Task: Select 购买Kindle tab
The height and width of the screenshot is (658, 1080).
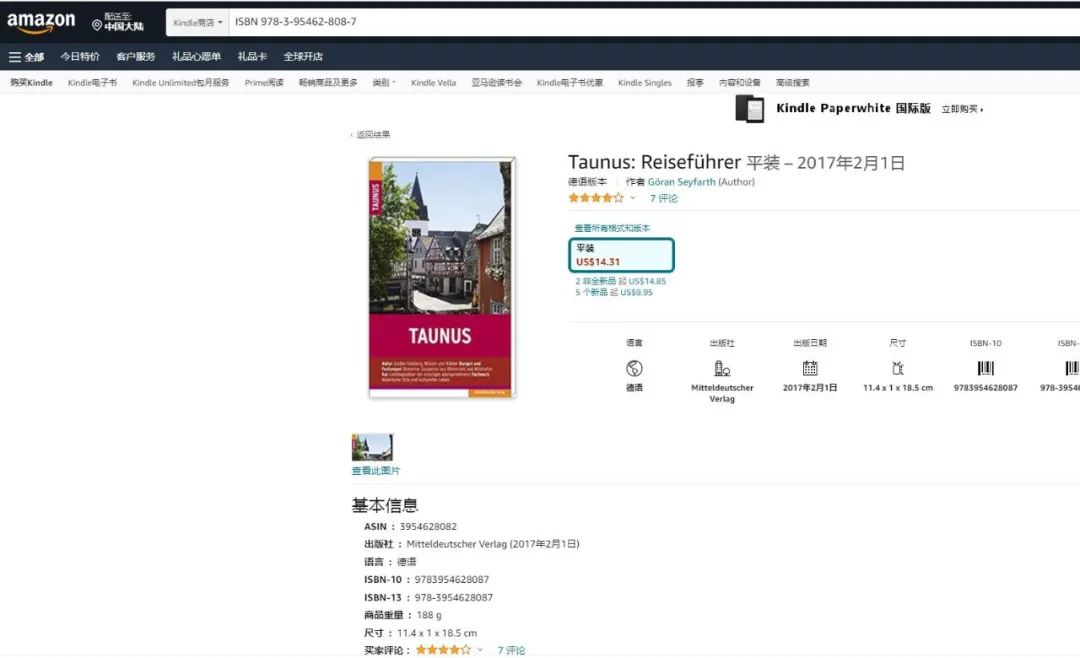Action: coord(31,83)
